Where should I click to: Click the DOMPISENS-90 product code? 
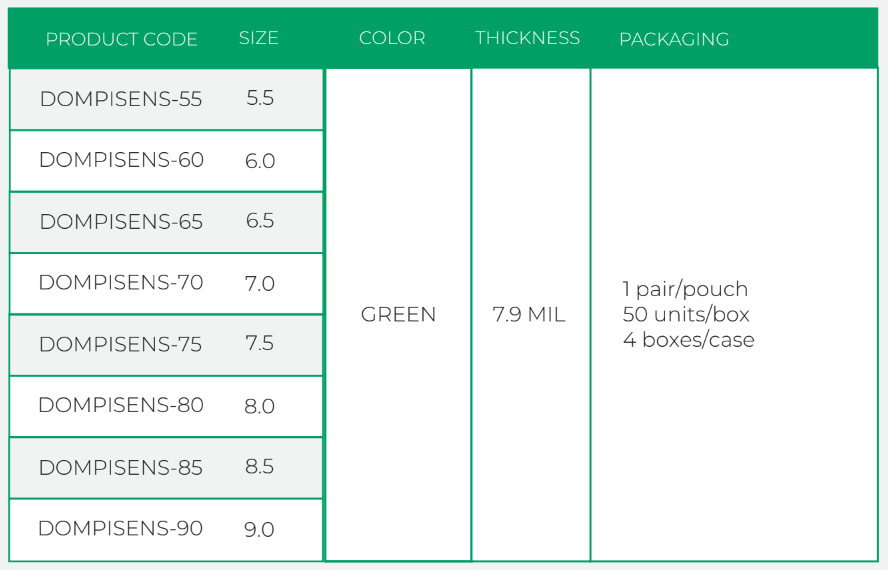click(x=121, y=528)
